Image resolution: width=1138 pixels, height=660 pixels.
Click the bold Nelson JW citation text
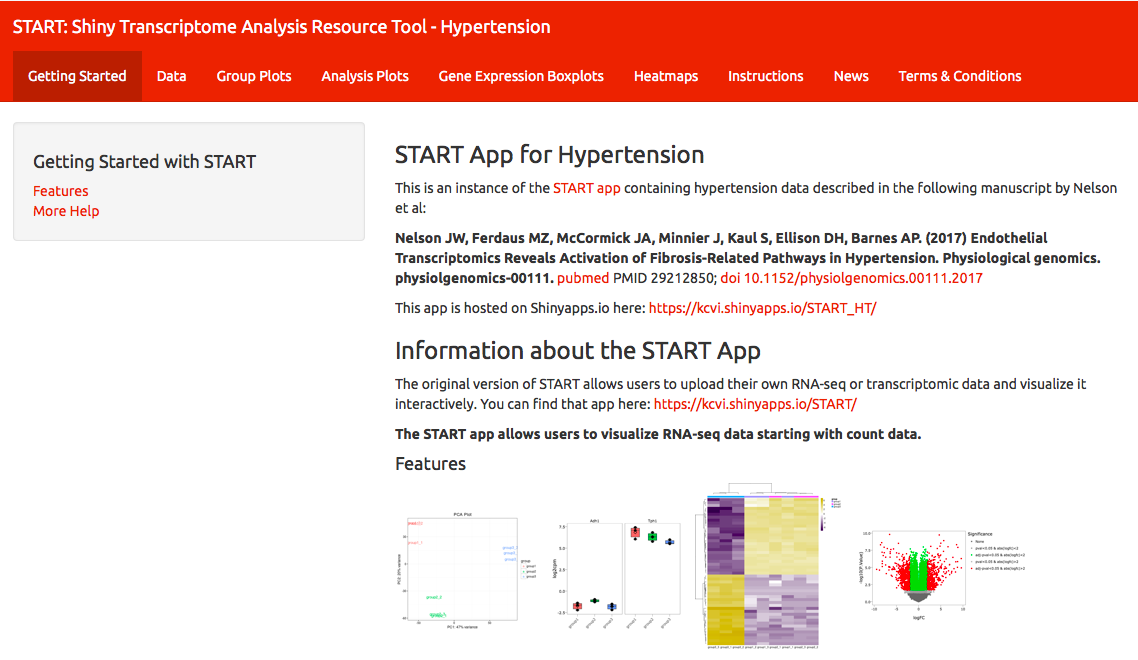click(x=748, y=258)
